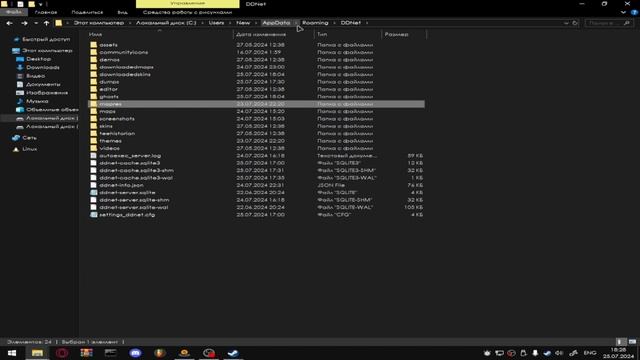Screen dimensions: 640x360
Task: Expand the chevron after Этот компьютер breadcrumb
Action: pos(129,23)
